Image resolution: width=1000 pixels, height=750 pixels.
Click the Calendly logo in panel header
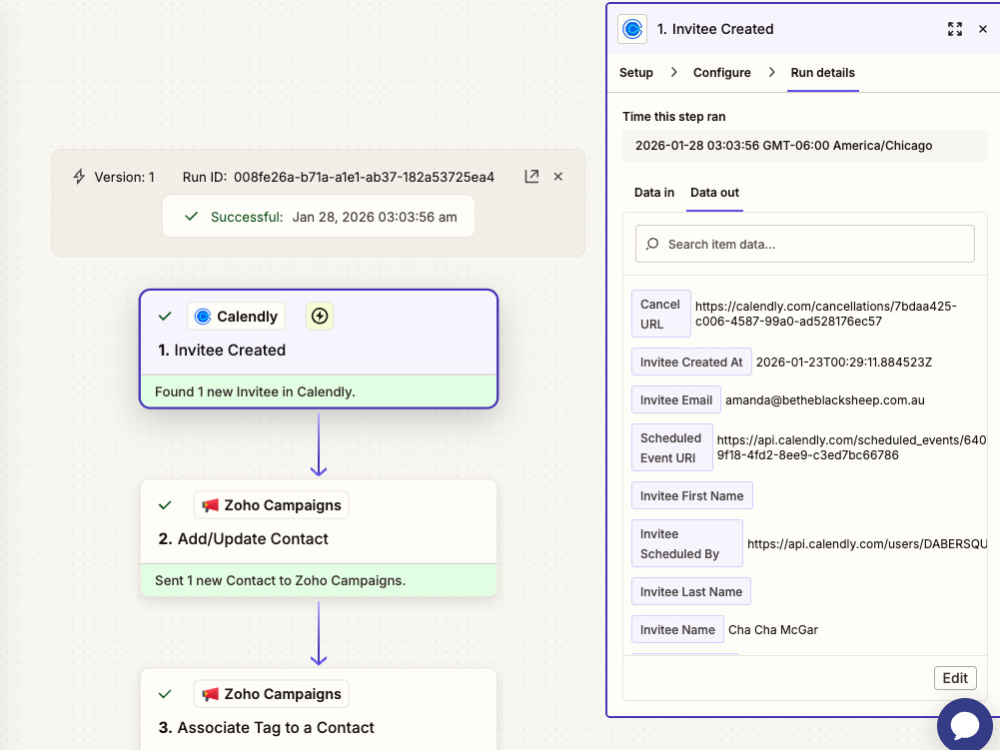[632, 29]
